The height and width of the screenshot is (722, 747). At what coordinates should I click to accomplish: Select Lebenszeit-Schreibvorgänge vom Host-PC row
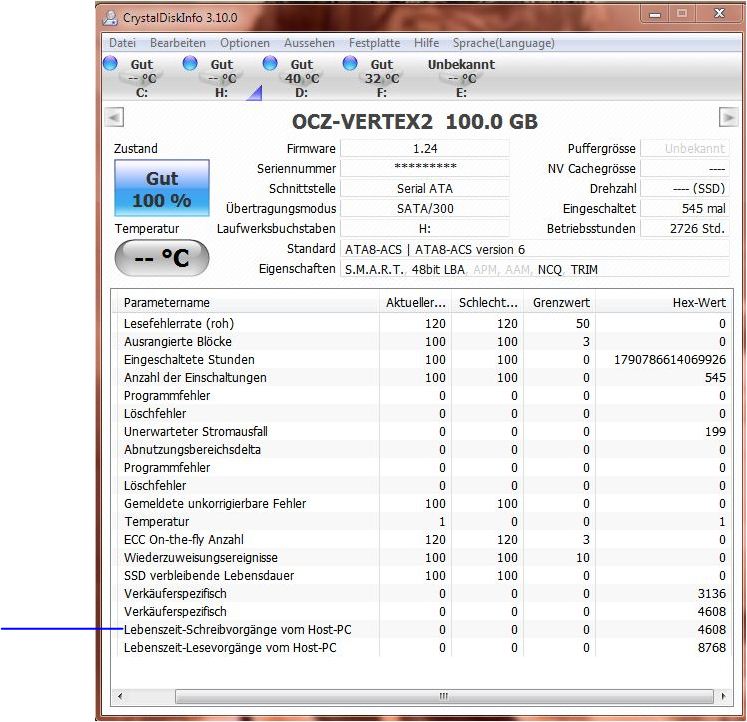click(422, 630)
